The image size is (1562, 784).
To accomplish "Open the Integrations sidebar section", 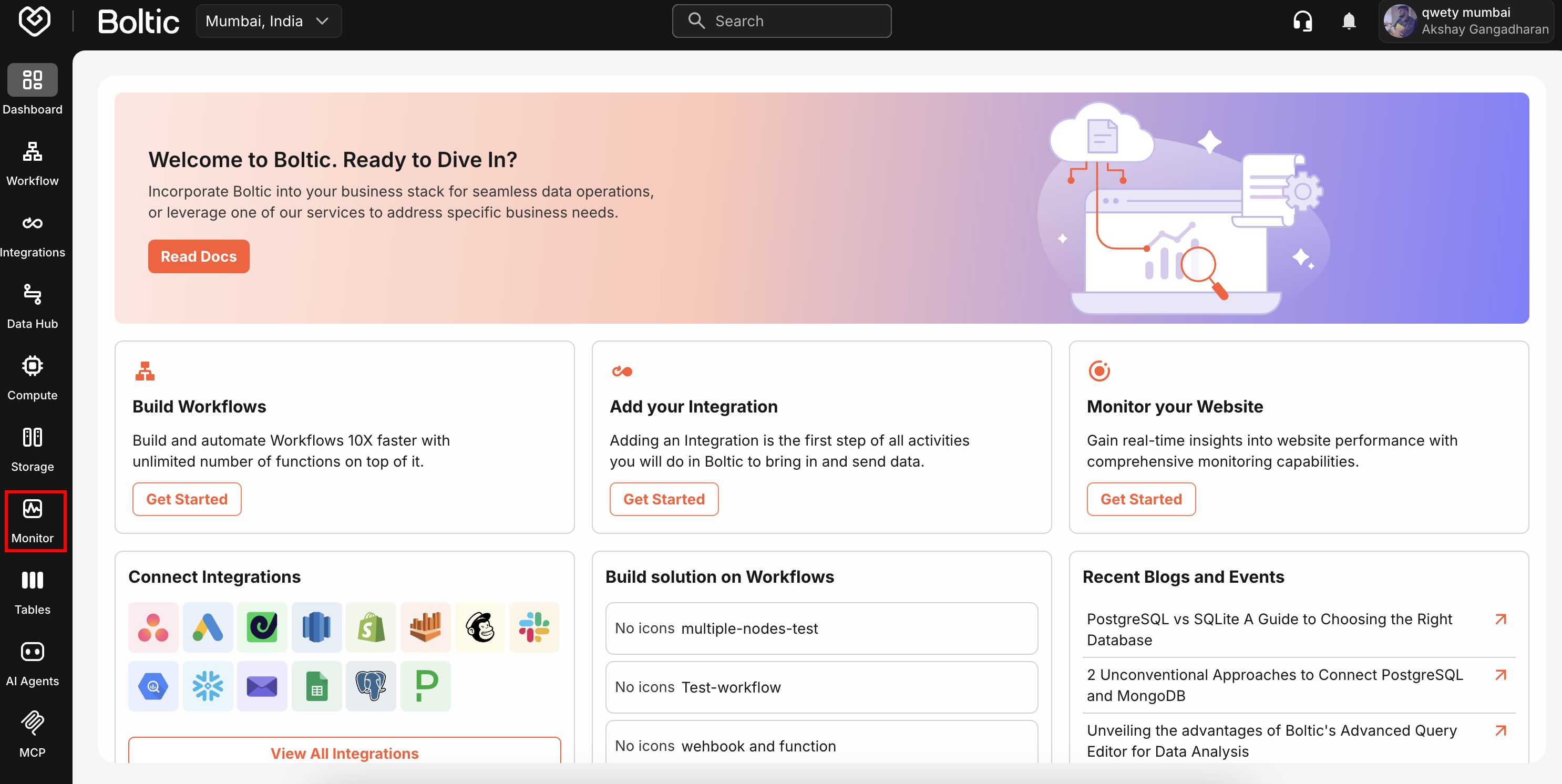I will tap(32, 235).
